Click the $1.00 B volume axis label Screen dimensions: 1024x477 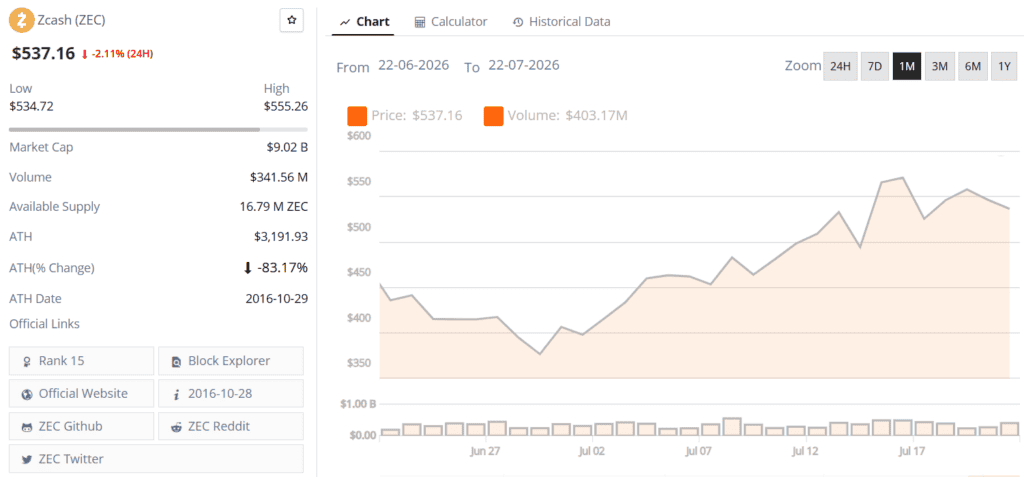coord(358,404)
